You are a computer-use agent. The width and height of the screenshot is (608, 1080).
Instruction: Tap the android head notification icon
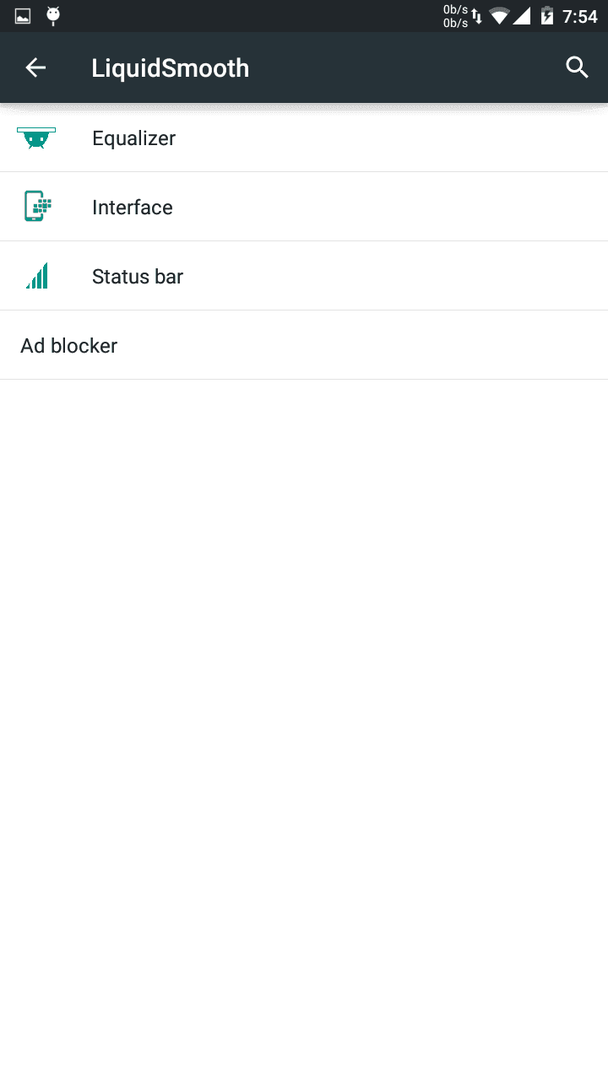coord(53,16)
